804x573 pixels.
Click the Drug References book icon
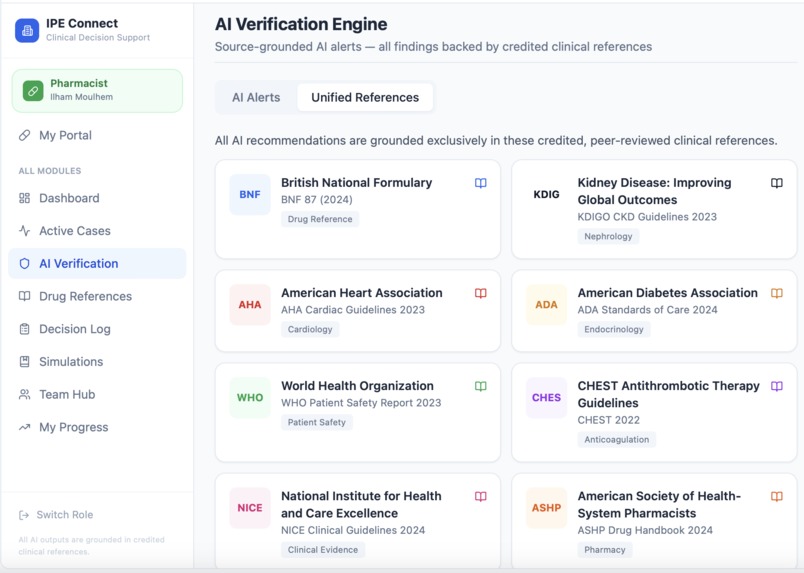(24, 296)
